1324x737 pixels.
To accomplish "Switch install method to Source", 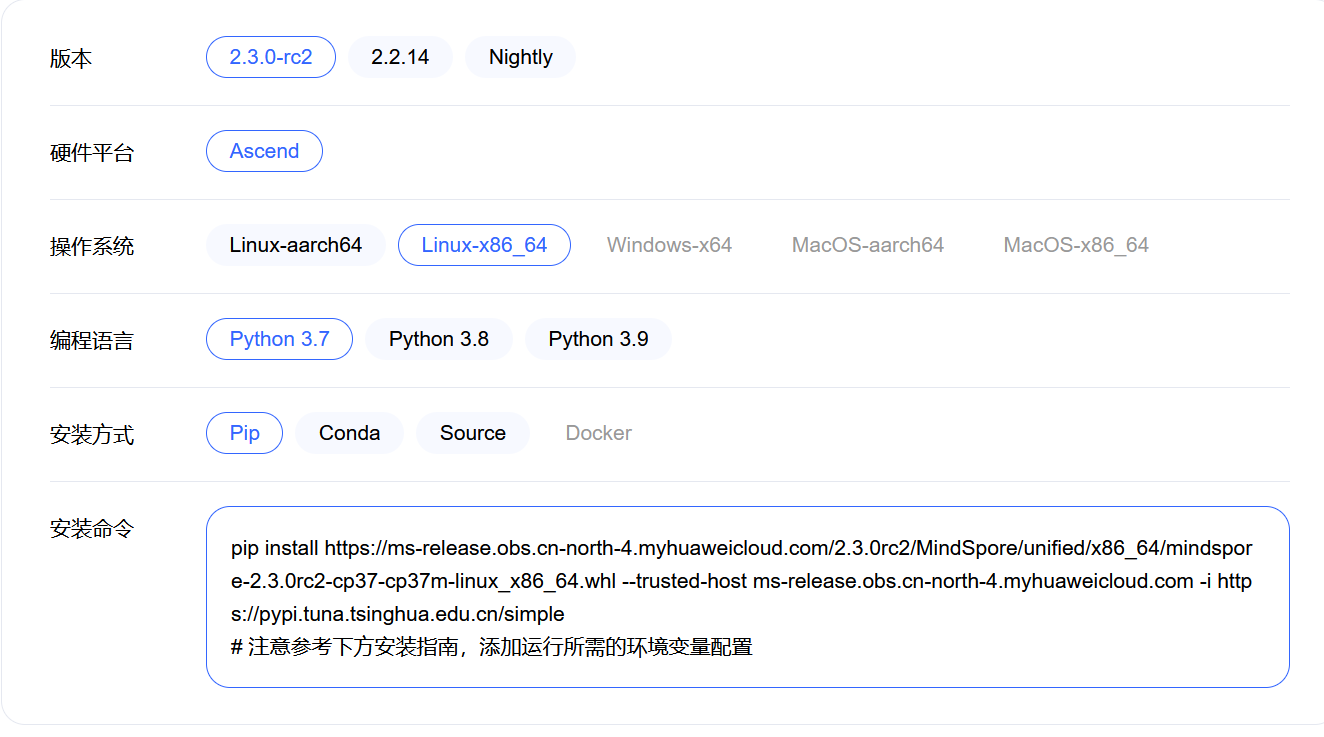I will tap(472, 433).
